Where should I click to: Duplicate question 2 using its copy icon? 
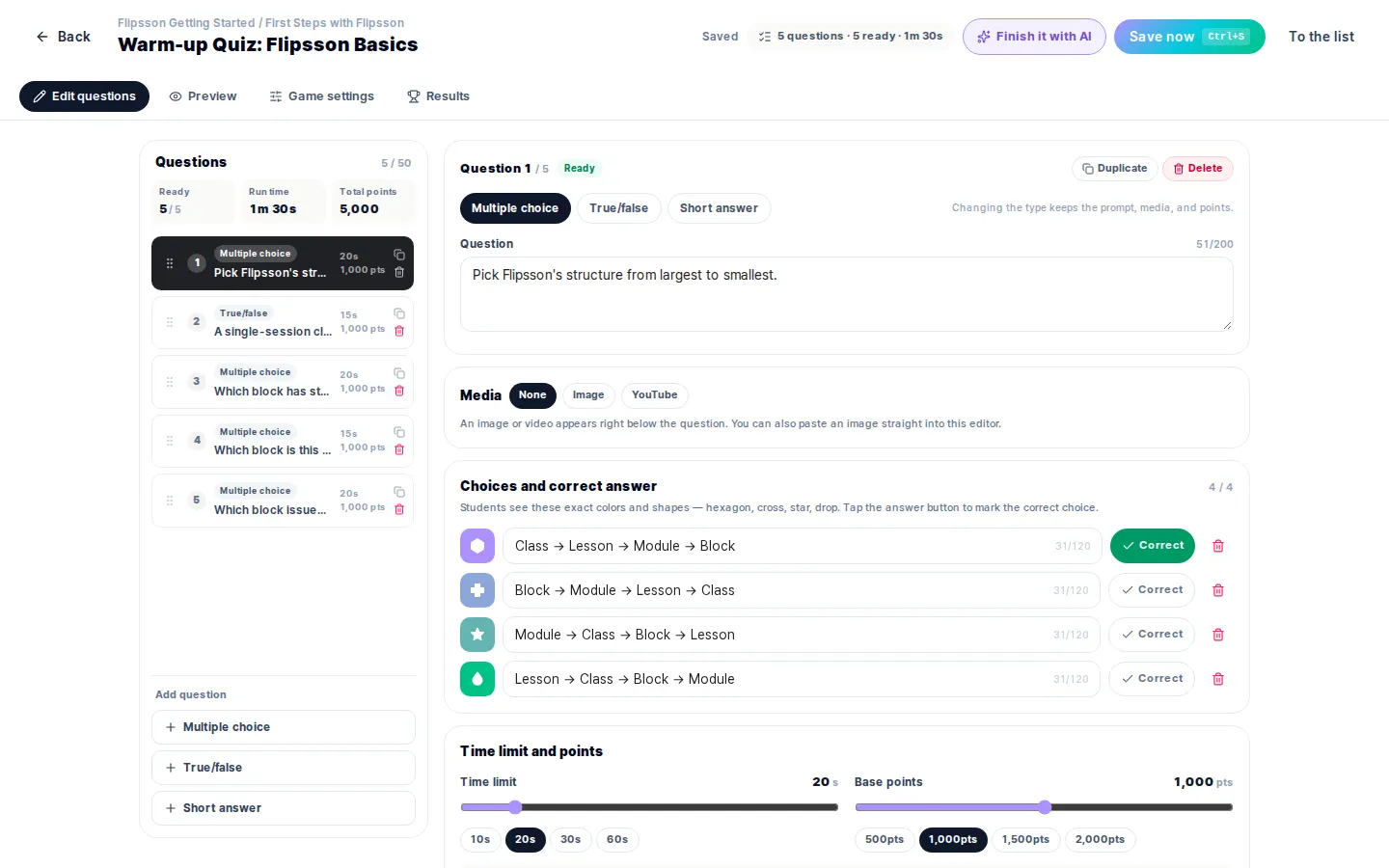(399, 313)
